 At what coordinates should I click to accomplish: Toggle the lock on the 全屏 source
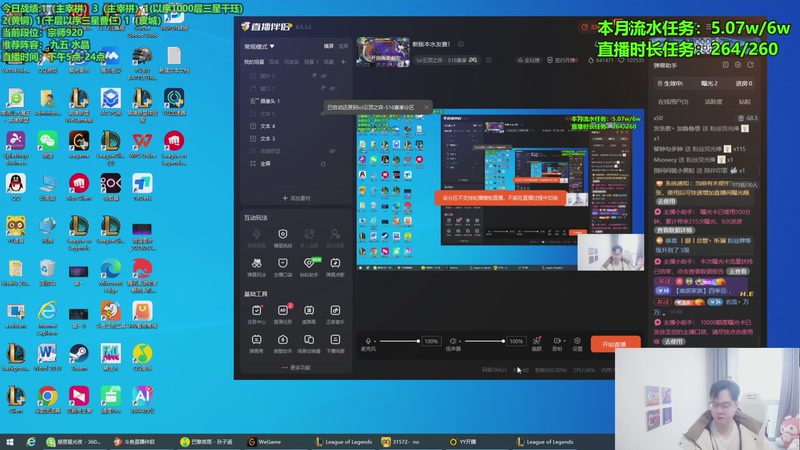(323, 164)
